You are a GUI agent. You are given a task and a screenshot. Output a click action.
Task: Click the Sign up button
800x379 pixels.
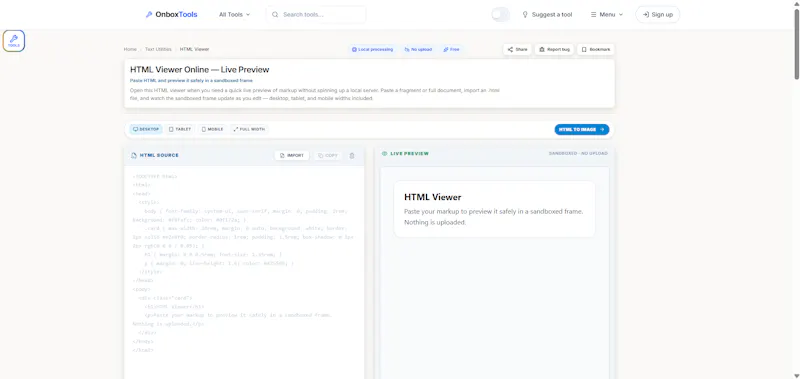tap(658, 14)
